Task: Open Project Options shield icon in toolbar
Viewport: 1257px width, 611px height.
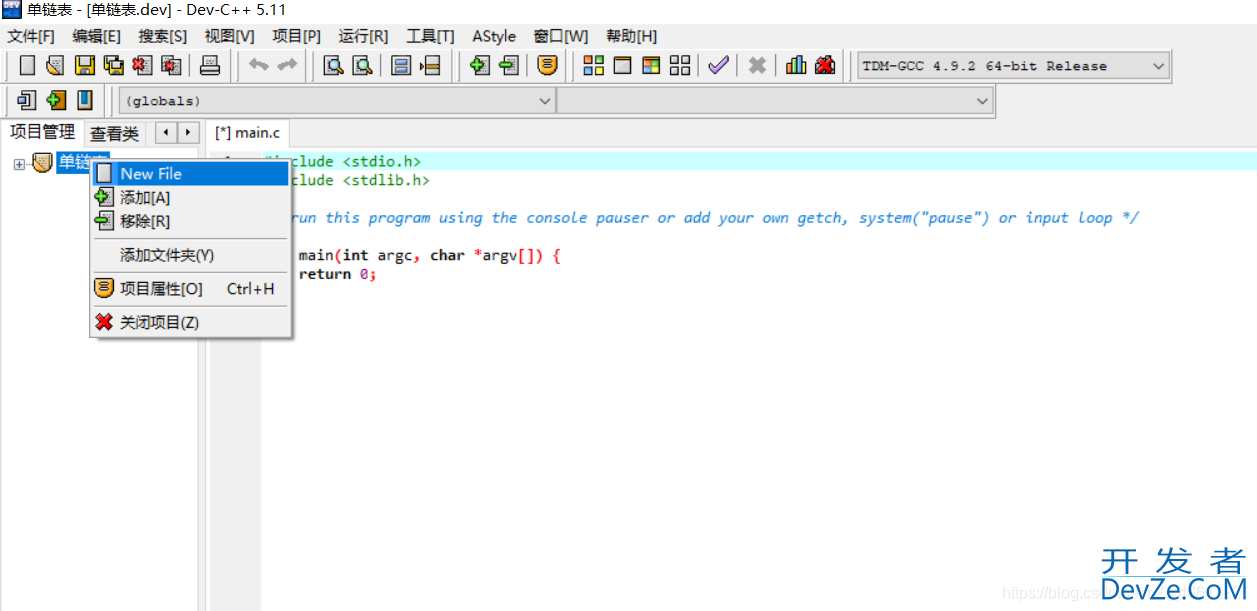Action: (547, 66)
